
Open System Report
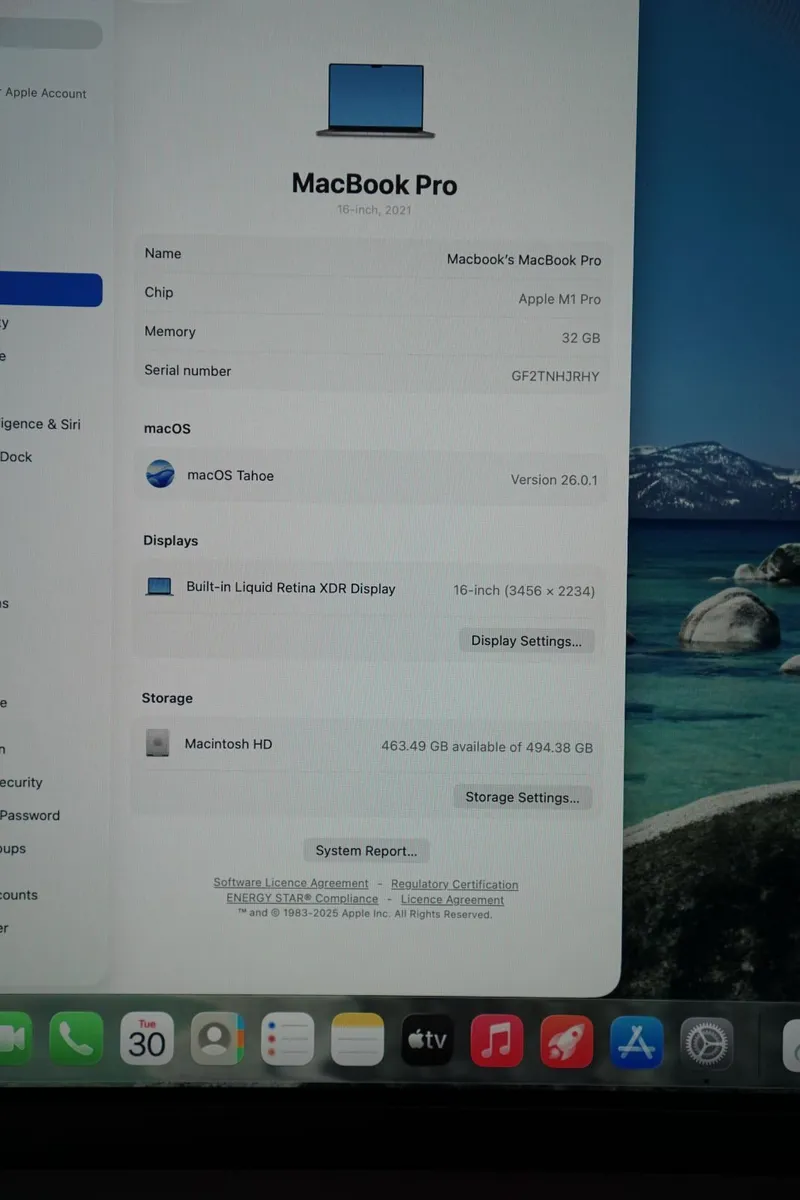(x=366, y=851)
